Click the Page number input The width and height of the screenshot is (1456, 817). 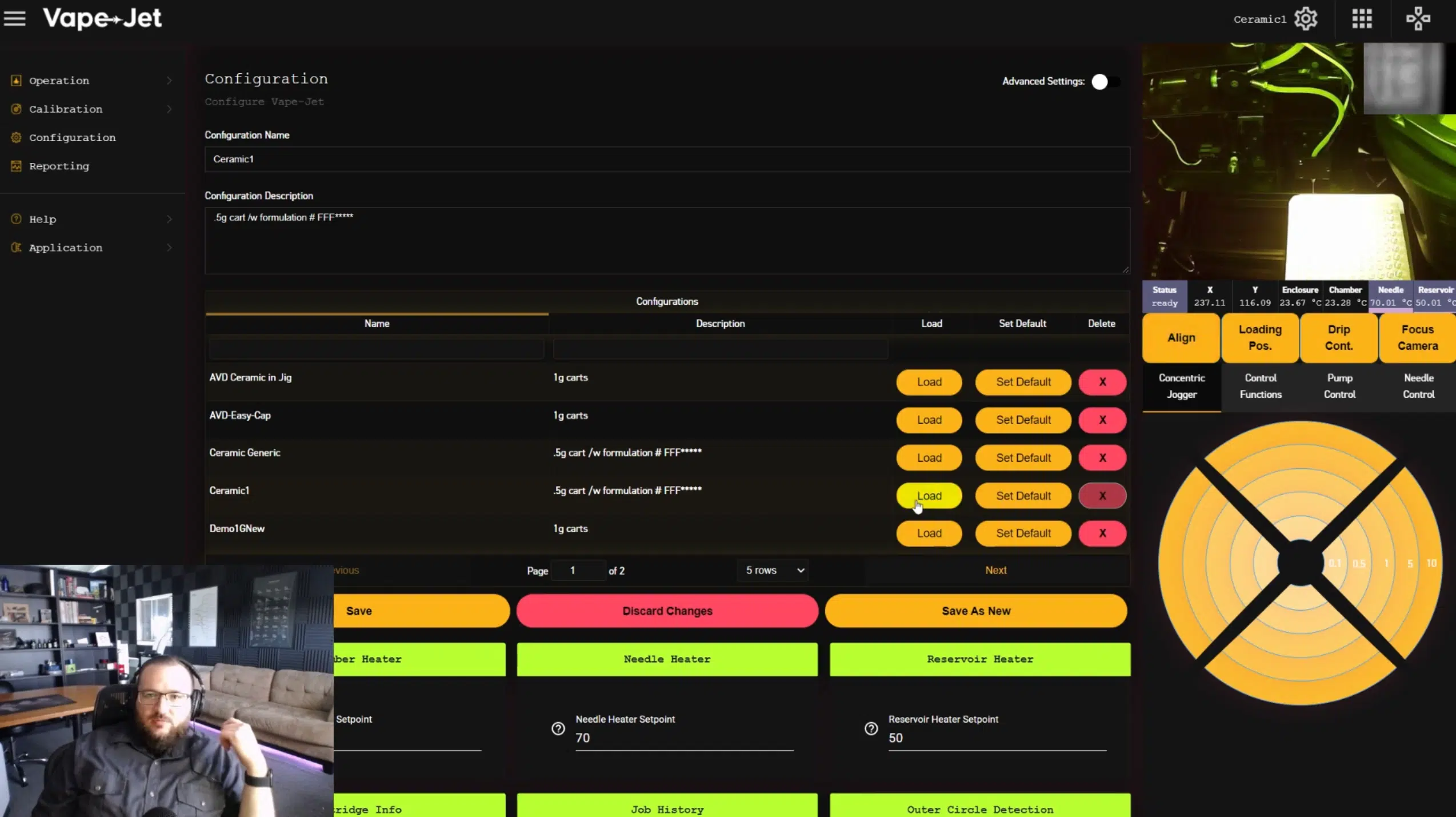(x=577, y=571)
